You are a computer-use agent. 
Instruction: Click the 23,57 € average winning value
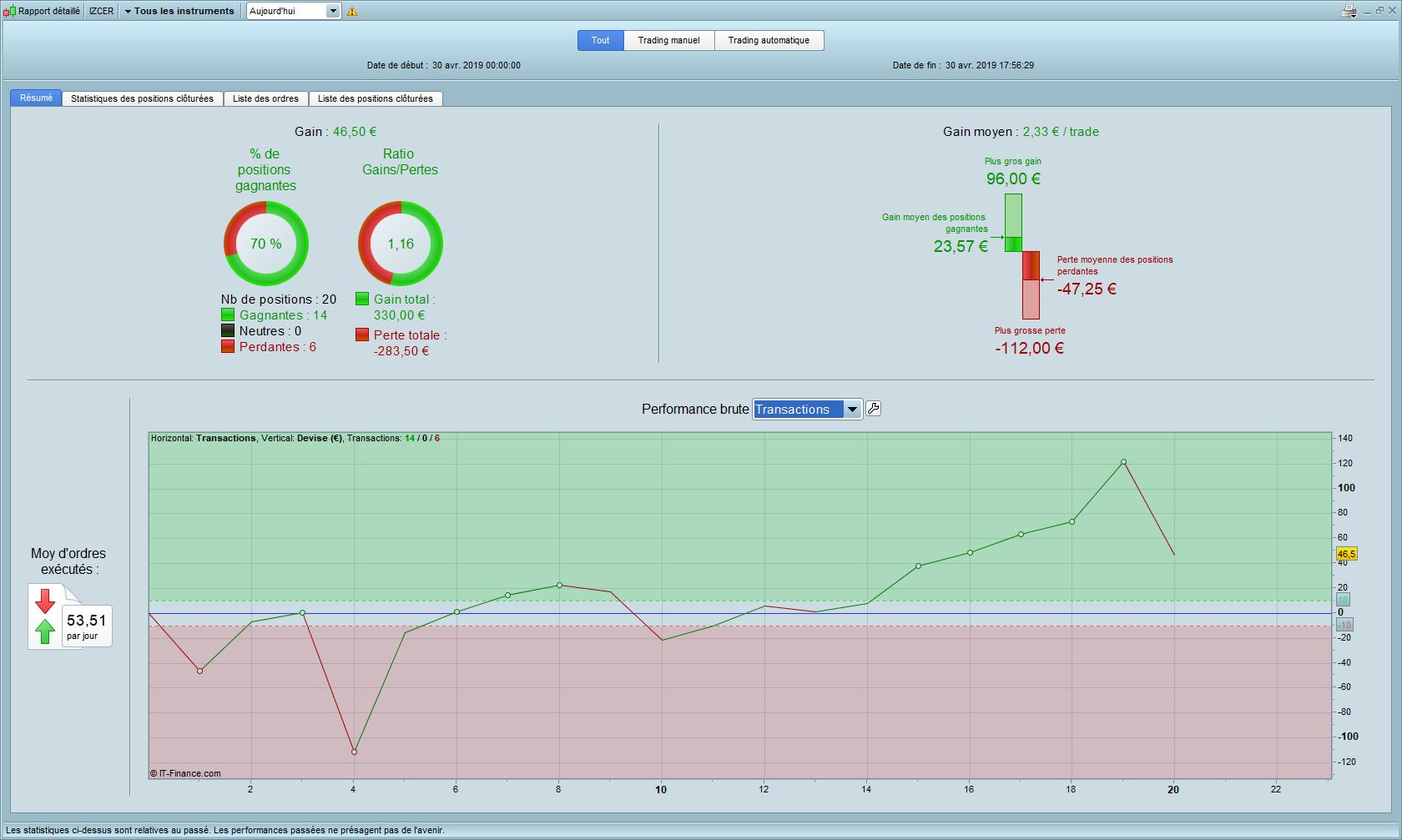[x=961, y=246]
